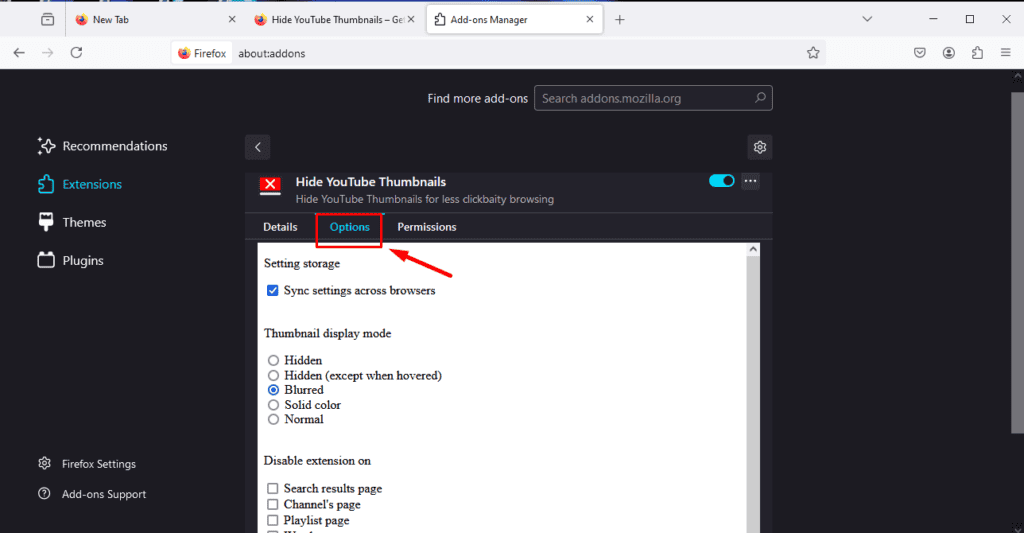
Task: Open Themes in the sidebar
Action: [x=72, y=223]
